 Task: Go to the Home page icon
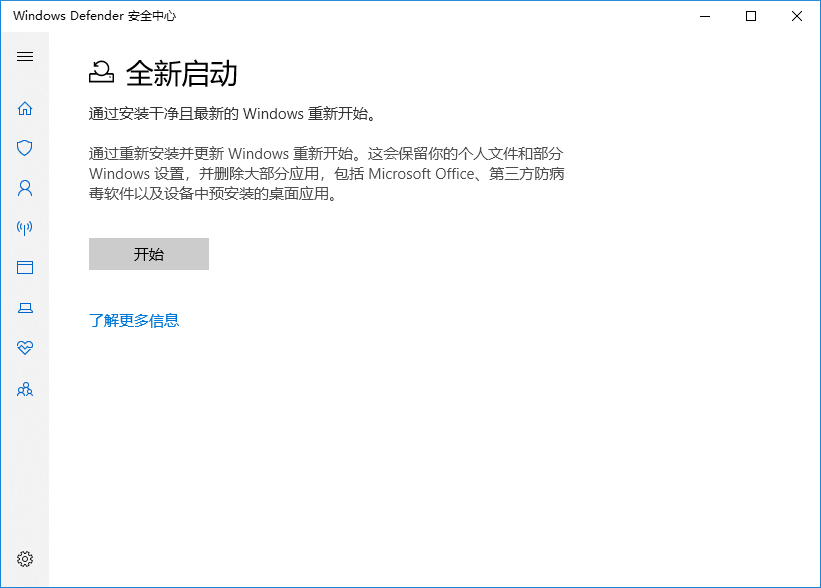(x=25, y=108)
